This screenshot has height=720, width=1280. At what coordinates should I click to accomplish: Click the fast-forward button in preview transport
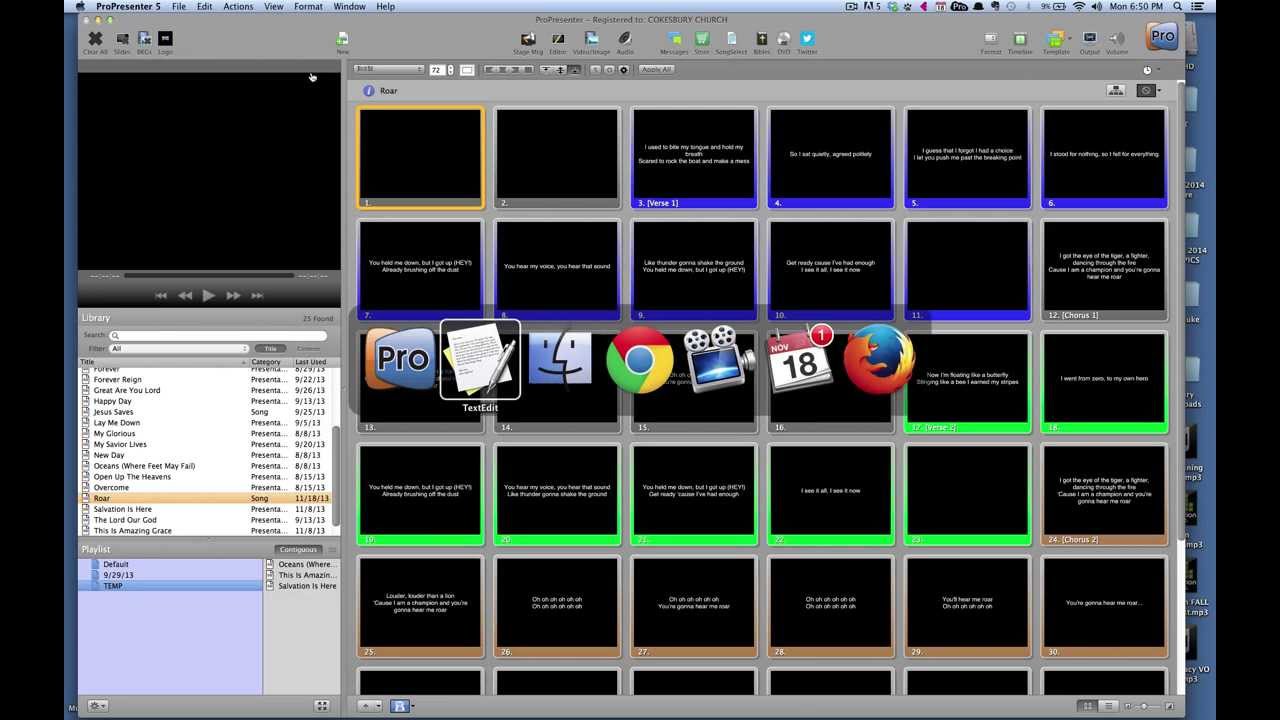[x=233, y=296]
